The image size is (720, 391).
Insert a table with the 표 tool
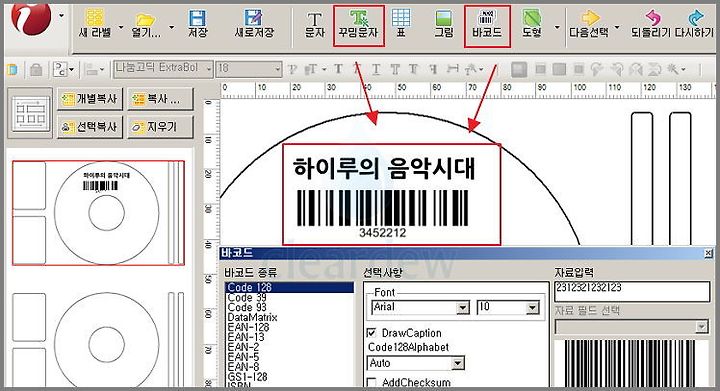(x=401, y=24)
